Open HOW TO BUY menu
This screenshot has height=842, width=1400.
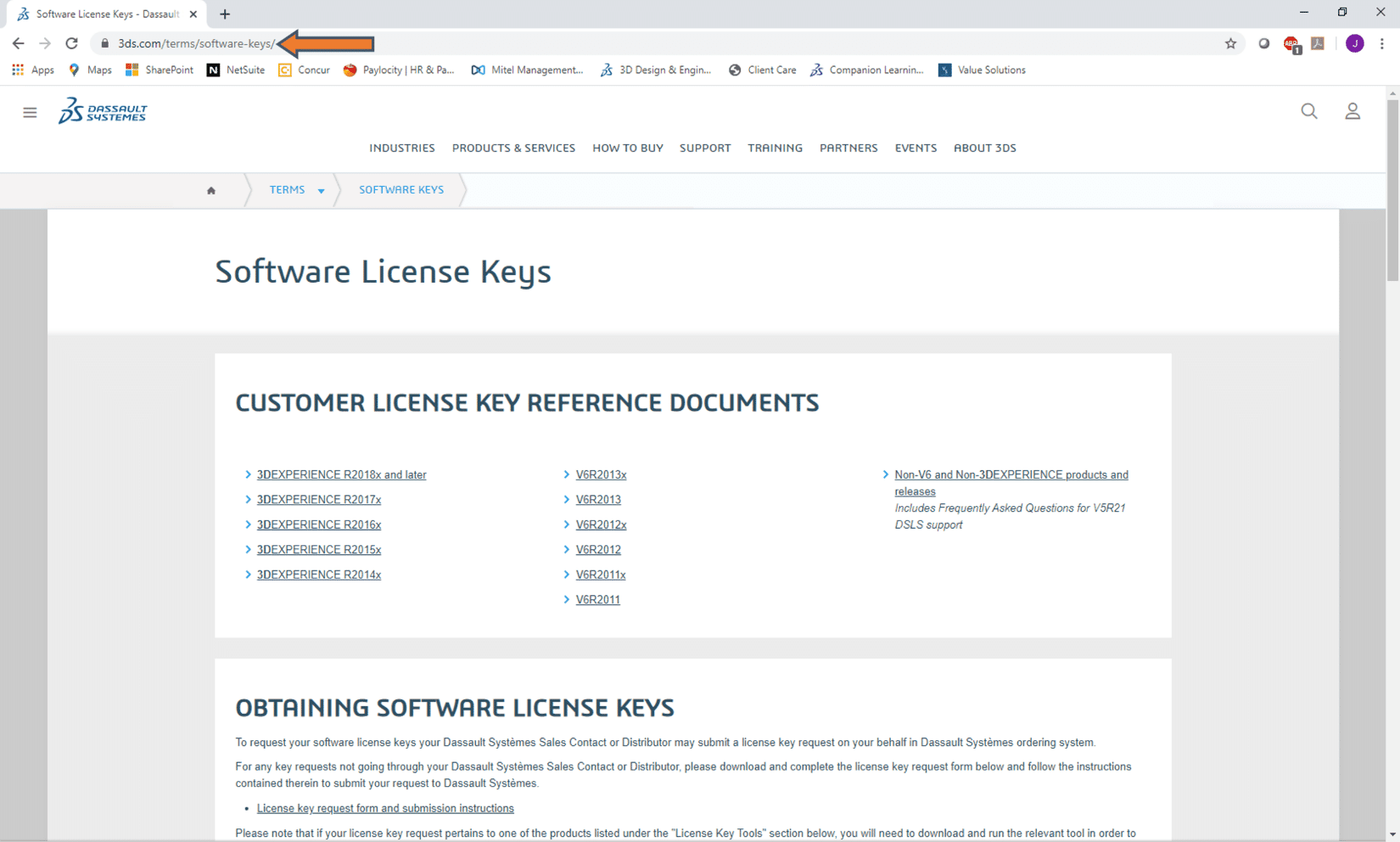pos(628,148)
